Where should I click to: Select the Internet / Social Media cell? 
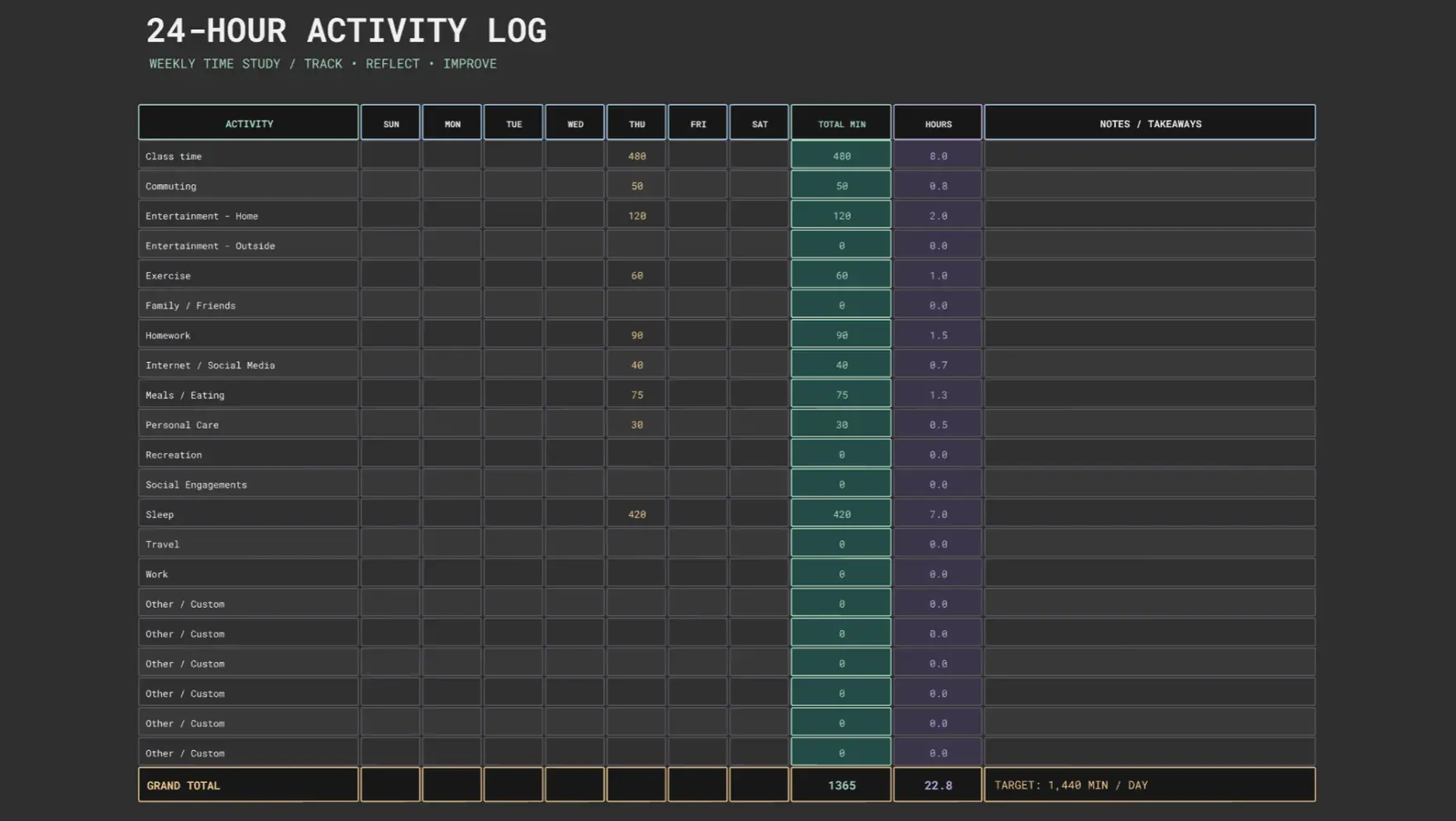(248, 364)
